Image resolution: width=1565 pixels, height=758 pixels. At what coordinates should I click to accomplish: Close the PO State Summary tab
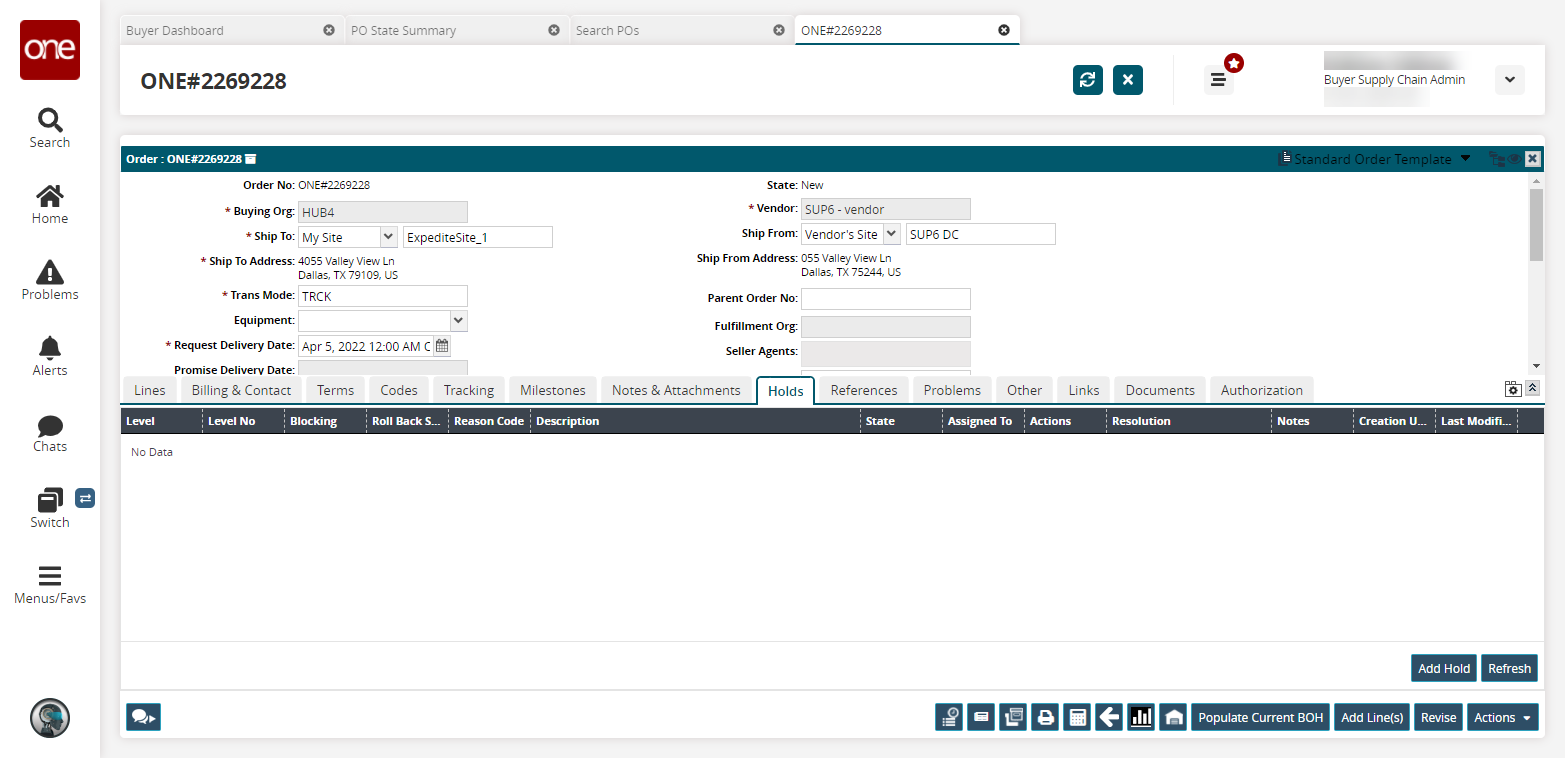pos(554,30)
